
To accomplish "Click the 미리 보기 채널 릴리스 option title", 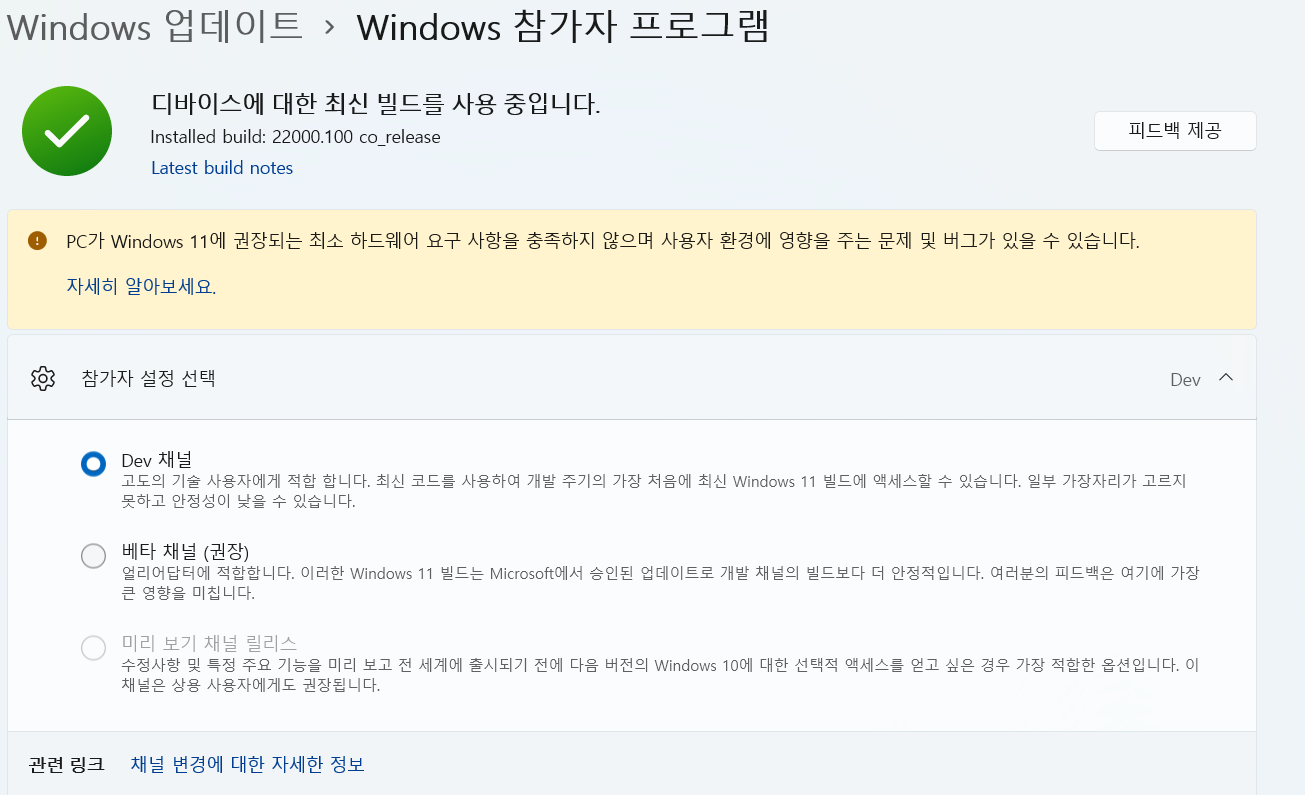I will [x=209, y=643].
